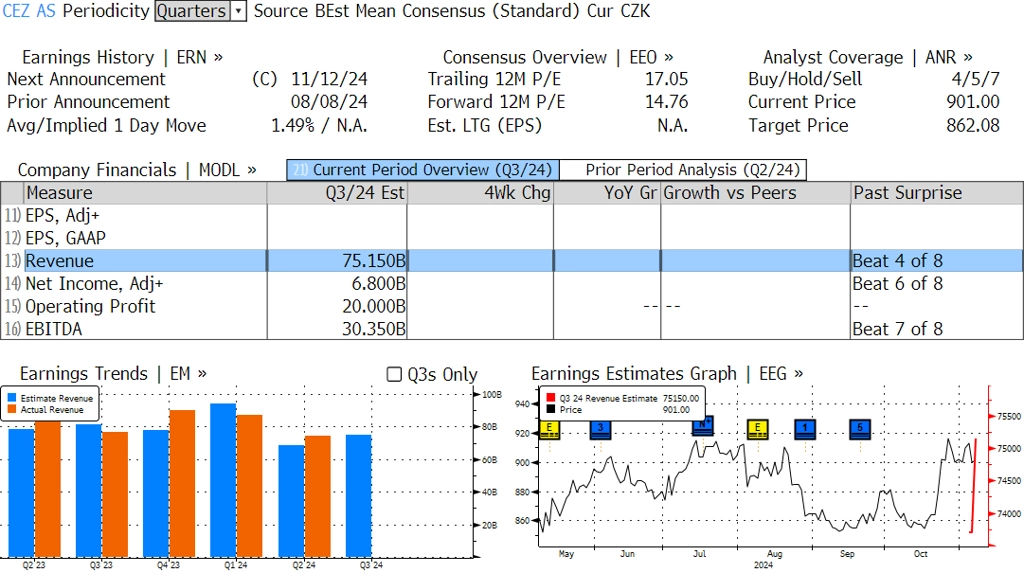Screen dimensions: 1024x573
Task: Open the Periodicity Quarters dropdown
Action: point(238,11)
